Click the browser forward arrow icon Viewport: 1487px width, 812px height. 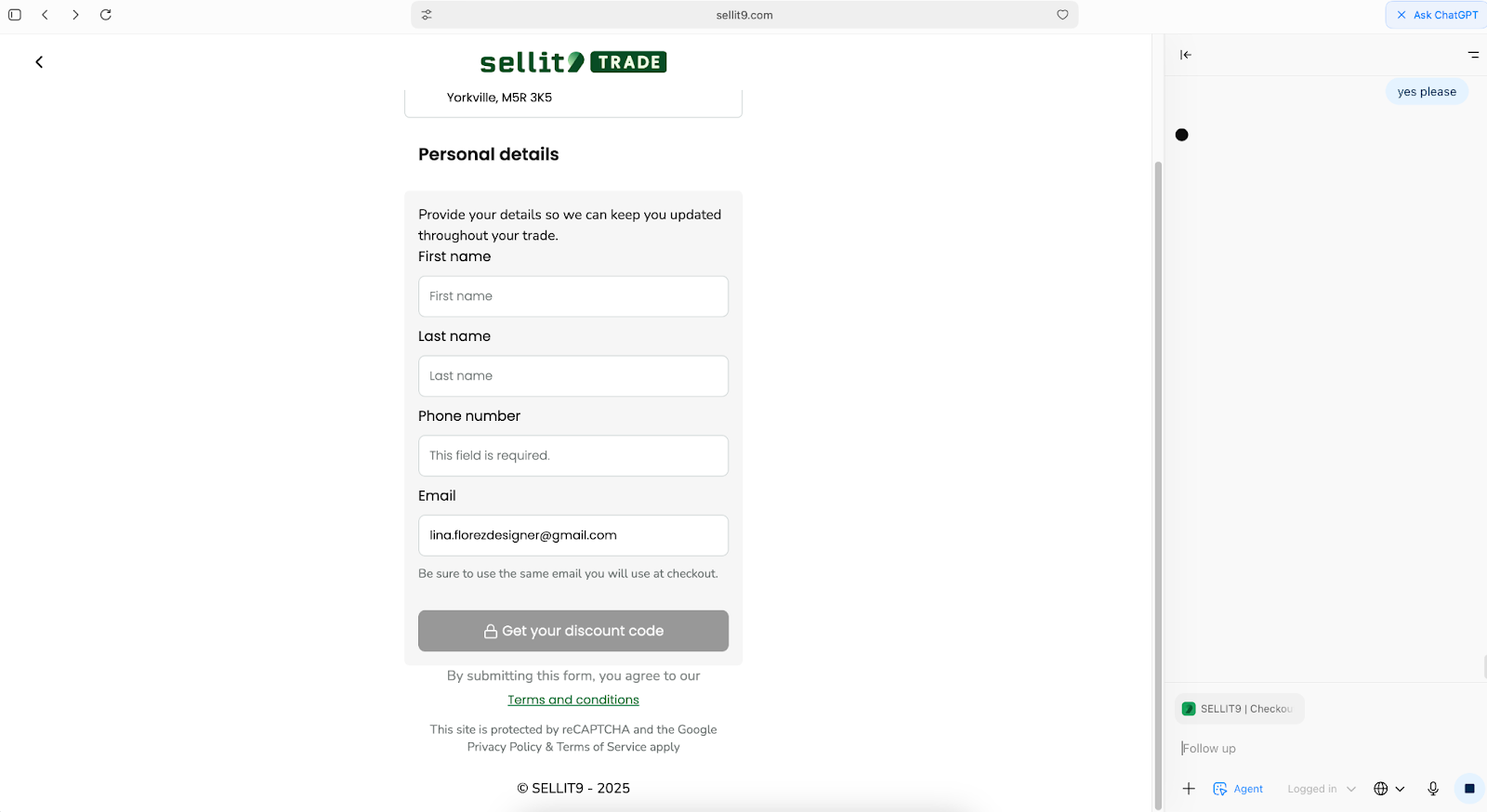(75, 15)
